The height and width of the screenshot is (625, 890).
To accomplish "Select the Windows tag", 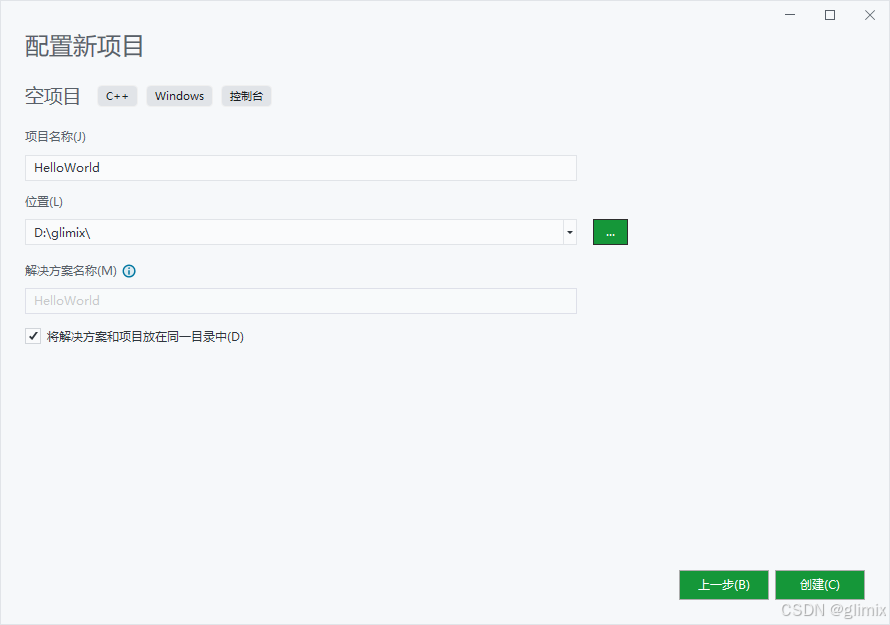I will [x=179, y=96].
